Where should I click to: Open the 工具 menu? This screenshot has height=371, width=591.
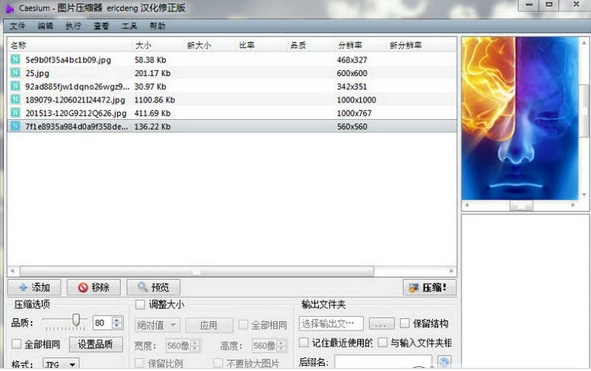pos(129,26)
